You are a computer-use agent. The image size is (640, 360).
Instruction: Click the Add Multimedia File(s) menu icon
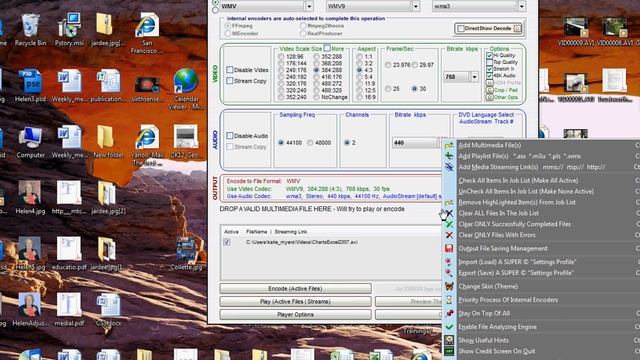[449, 145]
